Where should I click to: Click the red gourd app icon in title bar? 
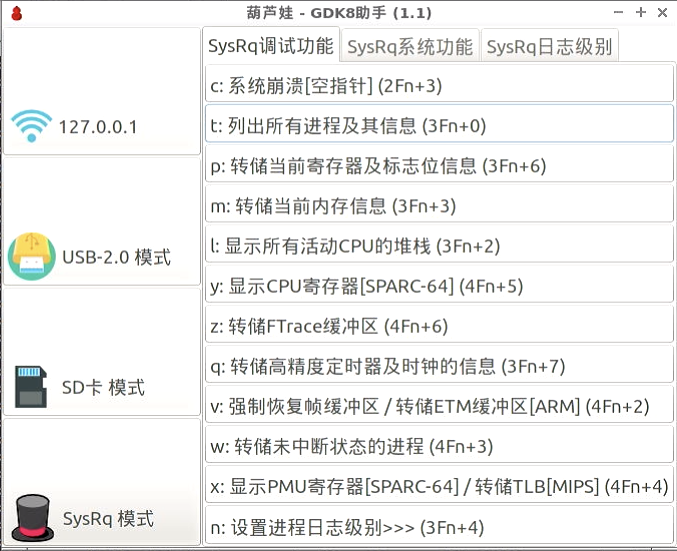coord(17,13)
